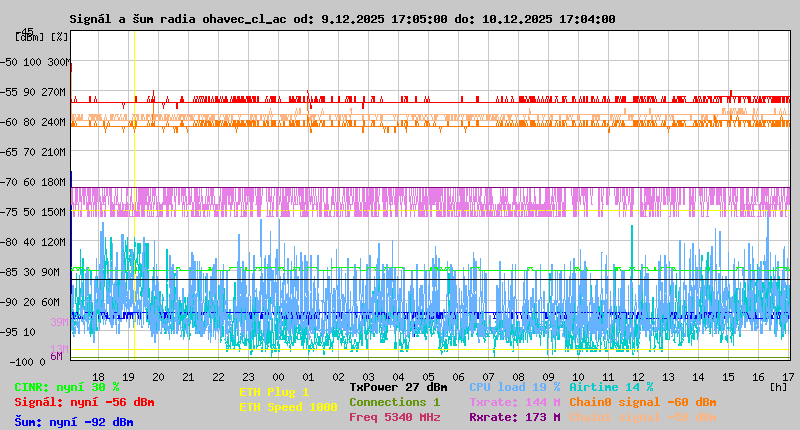800x430 pixels.
Task: Select the ETH Speed 1000 legend entry
Action: pyautogui.click(x=288, y=407)
